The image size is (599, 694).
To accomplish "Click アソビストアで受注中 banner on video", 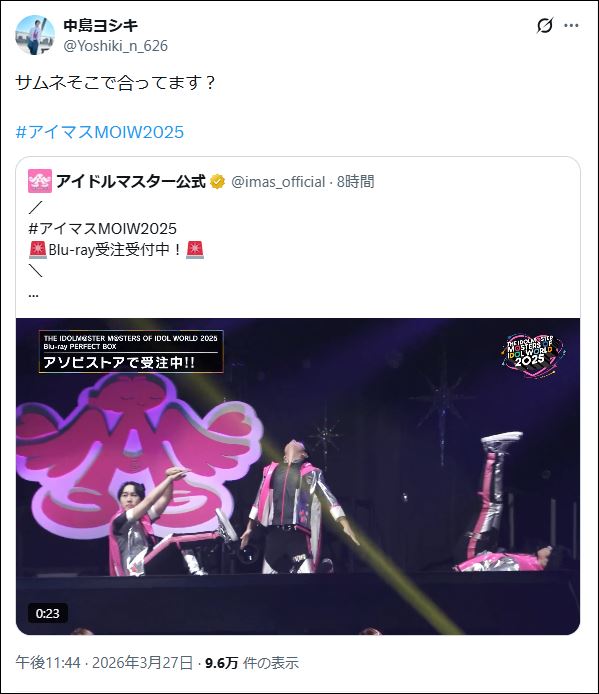I will click(131, 351).
